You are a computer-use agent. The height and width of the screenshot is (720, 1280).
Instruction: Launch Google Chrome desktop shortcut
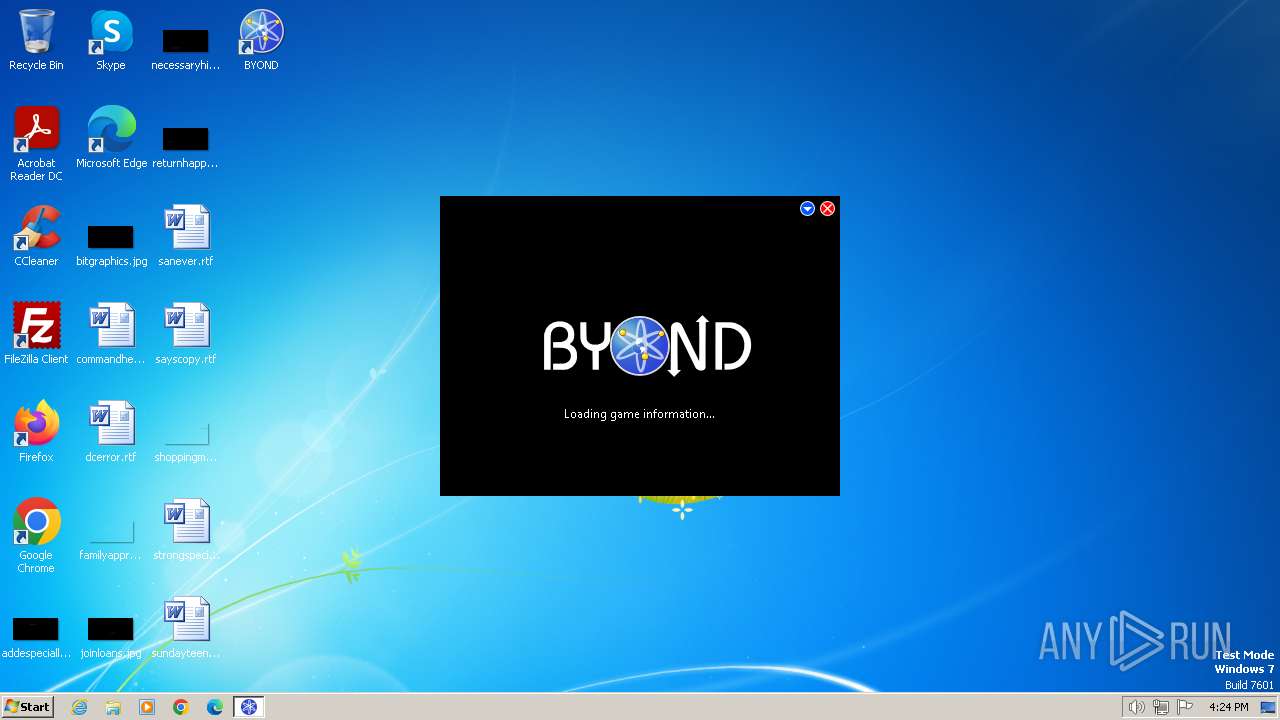pos(36,536)
